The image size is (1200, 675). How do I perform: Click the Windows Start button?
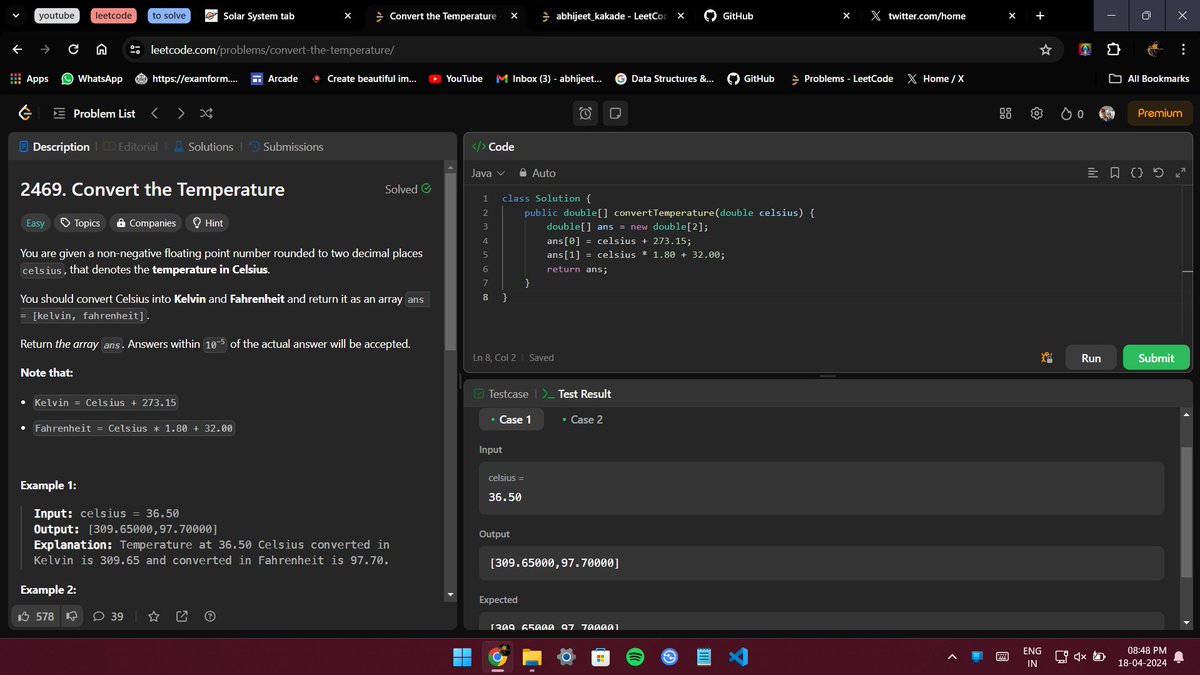point(461,657)
